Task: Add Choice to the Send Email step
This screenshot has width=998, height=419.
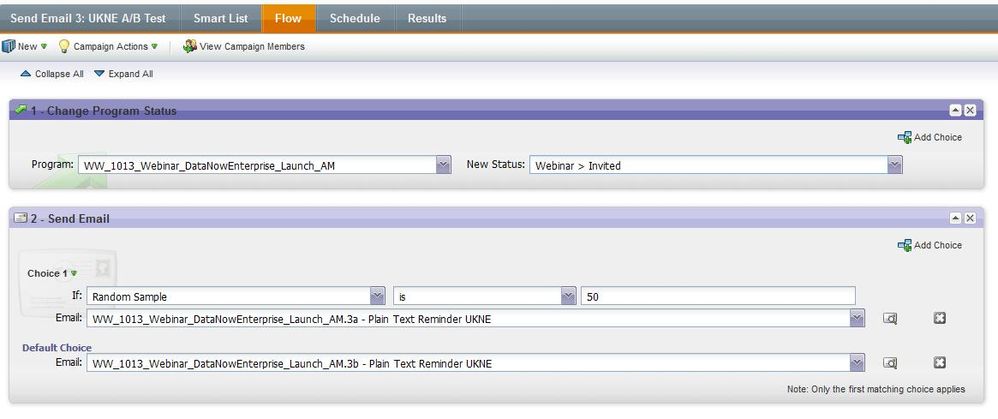Action: coord(930,245)
